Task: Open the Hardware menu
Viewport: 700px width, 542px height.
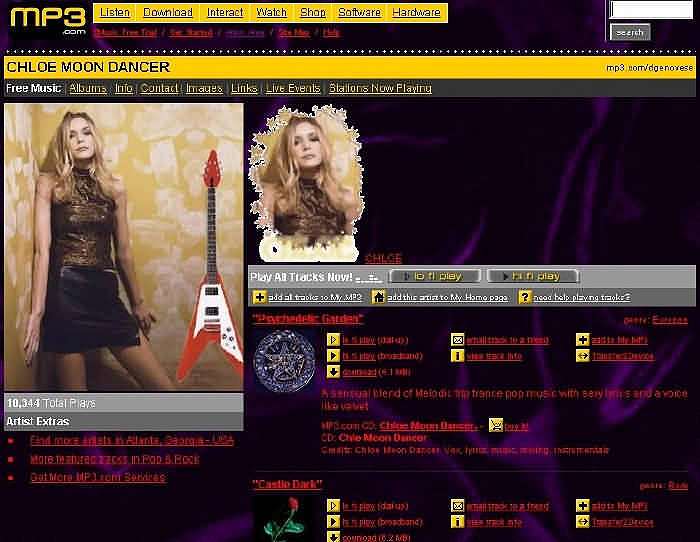Action: tap(416, 13)
